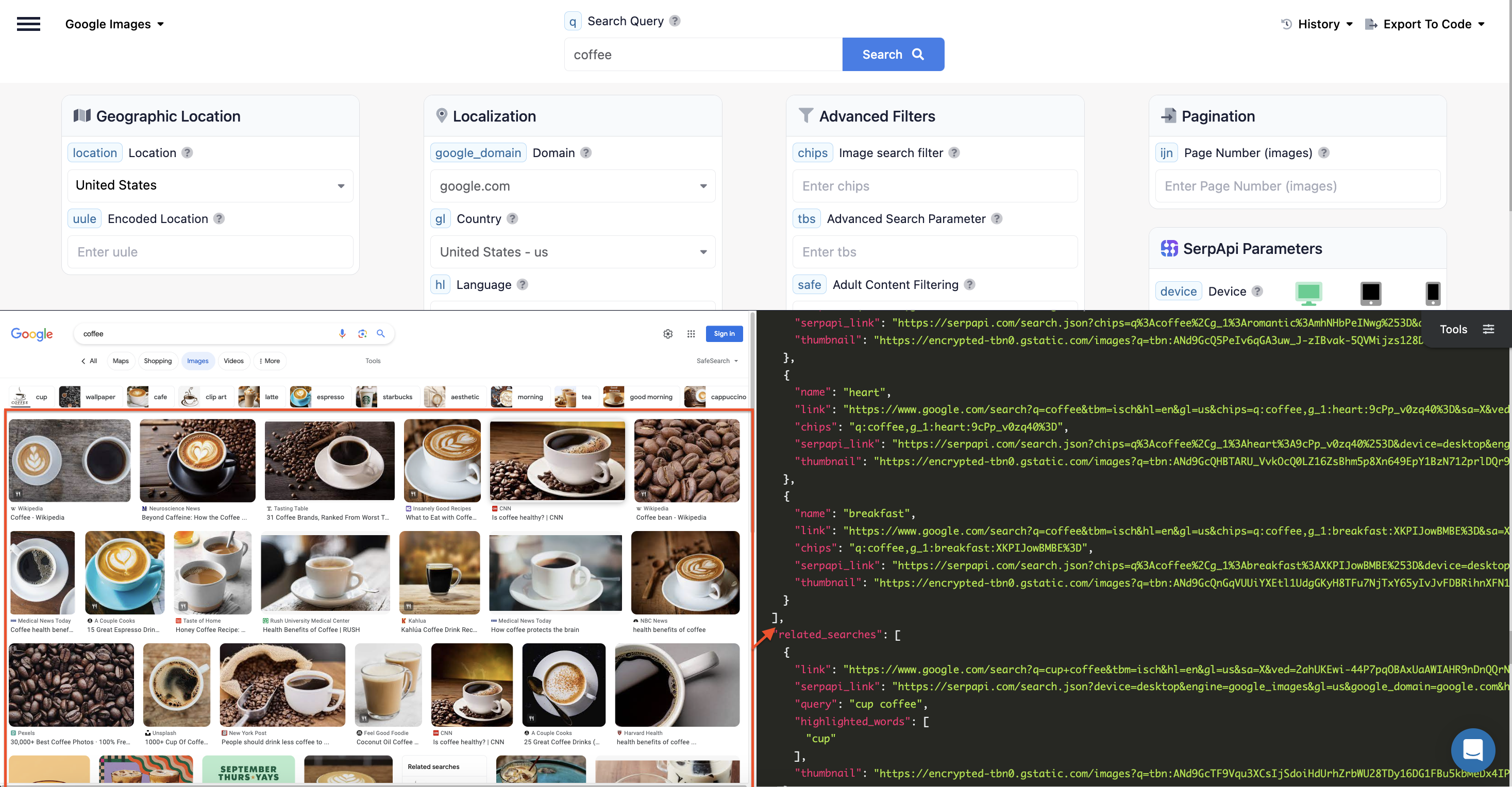Switch to the Videos tab
This screenshot has height=787, width=1512.
233,361
